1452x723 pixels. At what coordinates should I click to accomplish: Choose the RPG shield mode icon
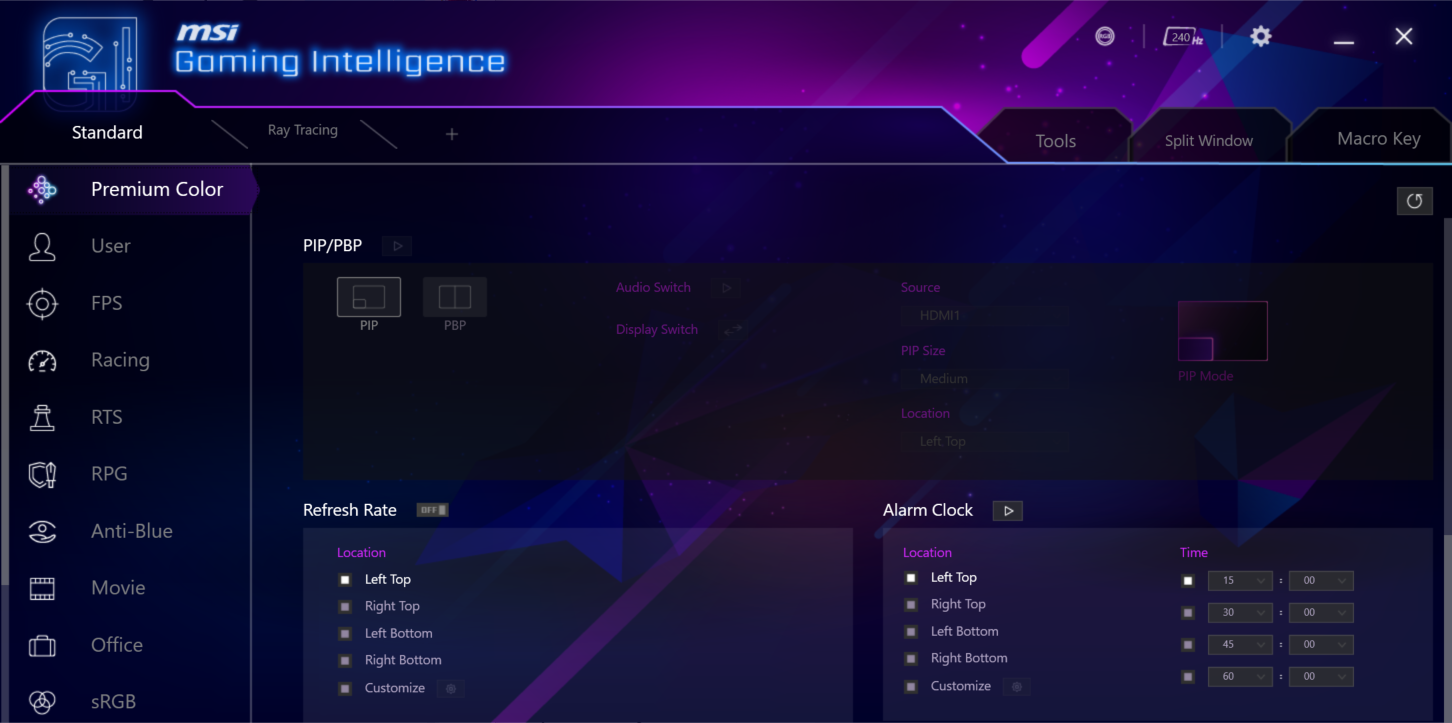pyautogui.click(x=42, y=474)
